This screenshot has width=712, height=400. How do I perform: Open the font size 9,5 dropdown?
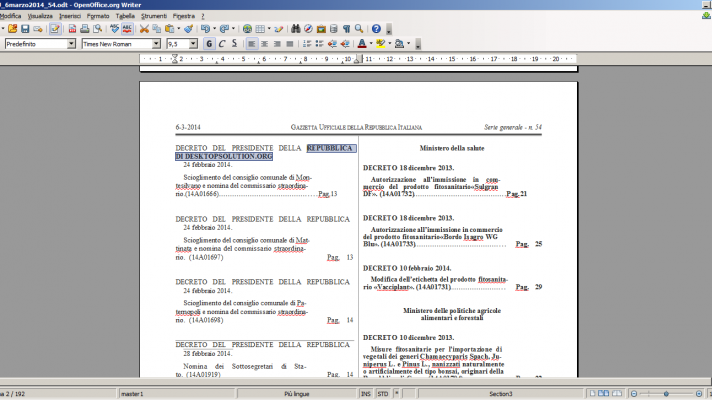pos(194,44)
